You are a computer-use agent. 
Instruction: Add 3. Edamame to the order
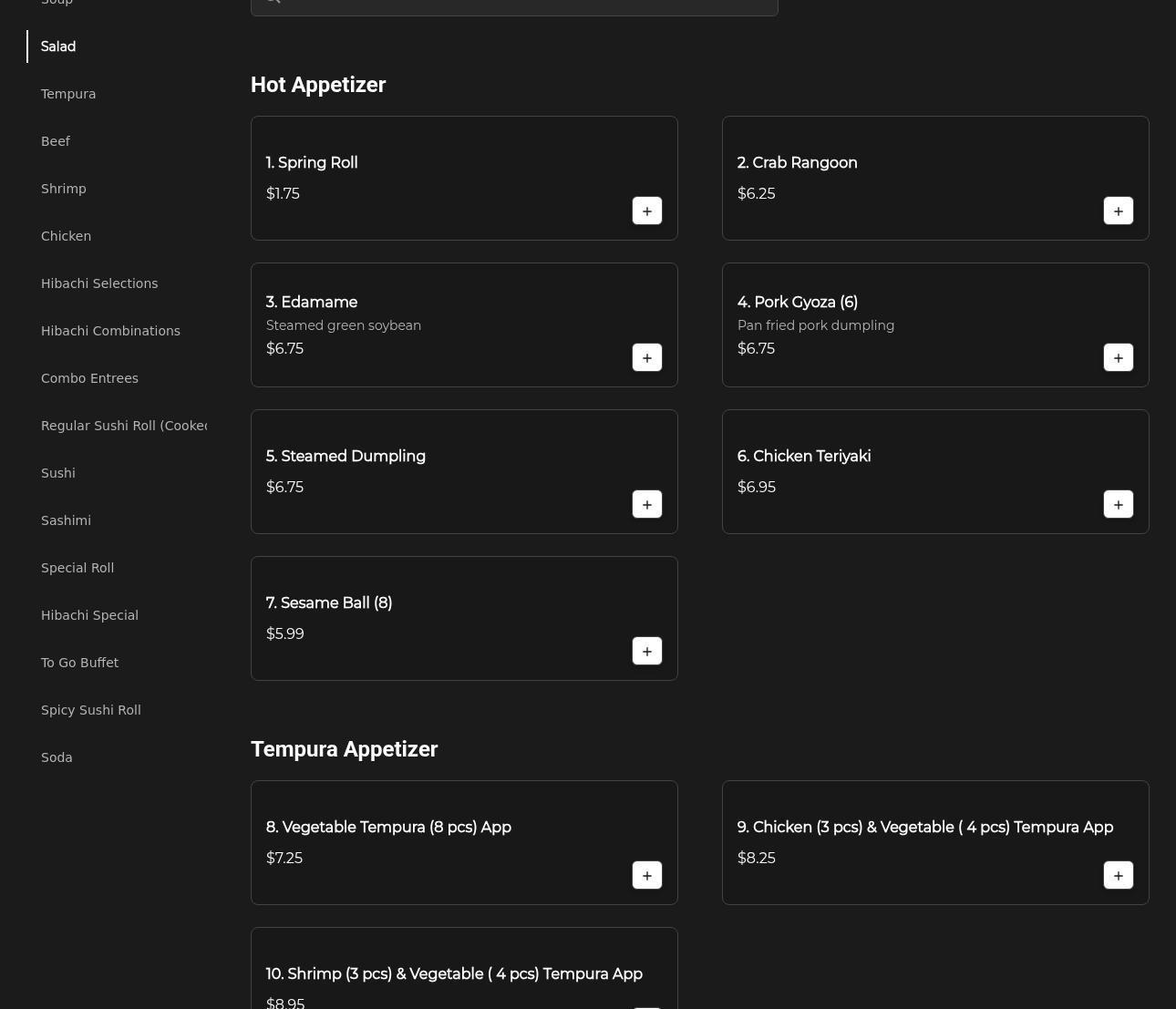coord(647,357)
